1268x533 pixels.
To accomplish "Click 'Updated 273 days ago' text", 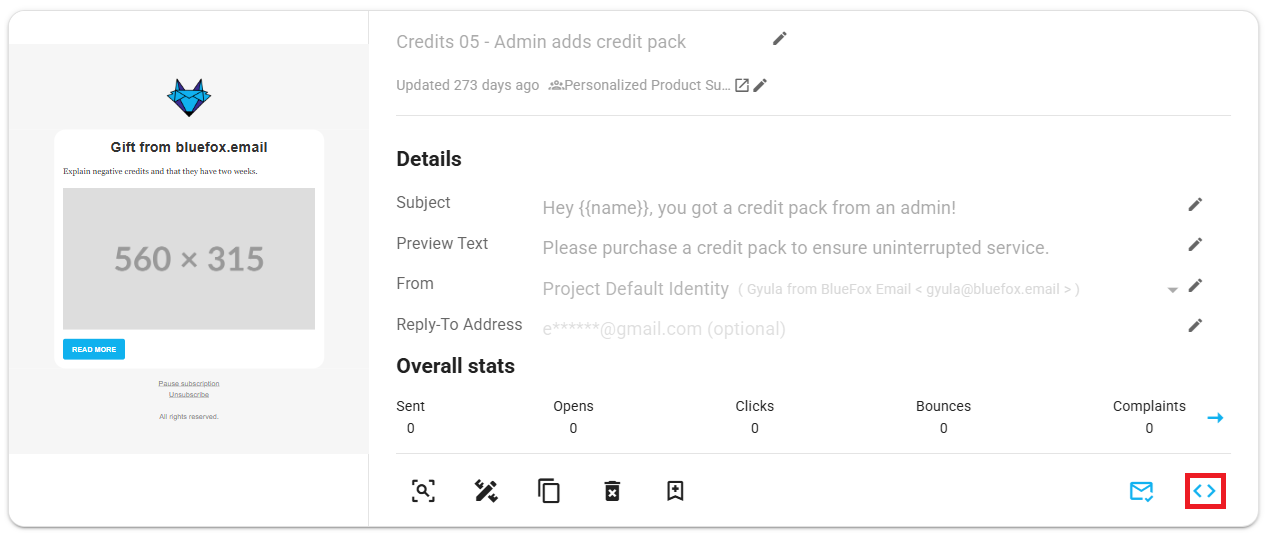I will [467, 86].
